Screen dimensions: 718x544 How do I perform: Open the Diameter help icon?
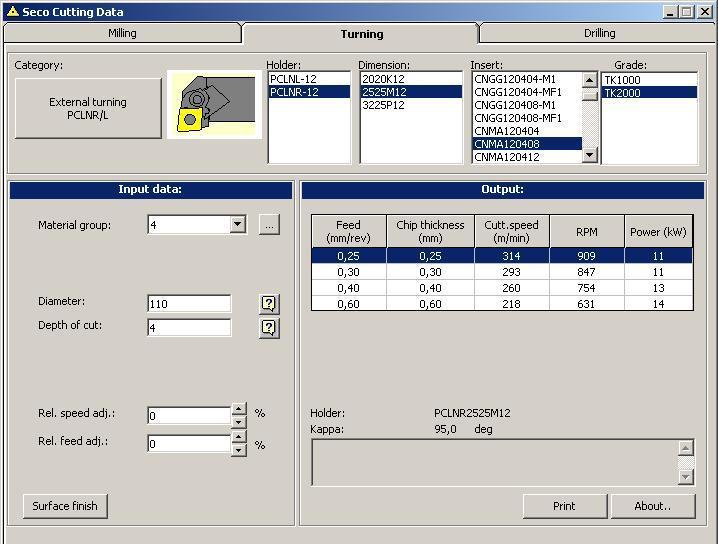269,304
